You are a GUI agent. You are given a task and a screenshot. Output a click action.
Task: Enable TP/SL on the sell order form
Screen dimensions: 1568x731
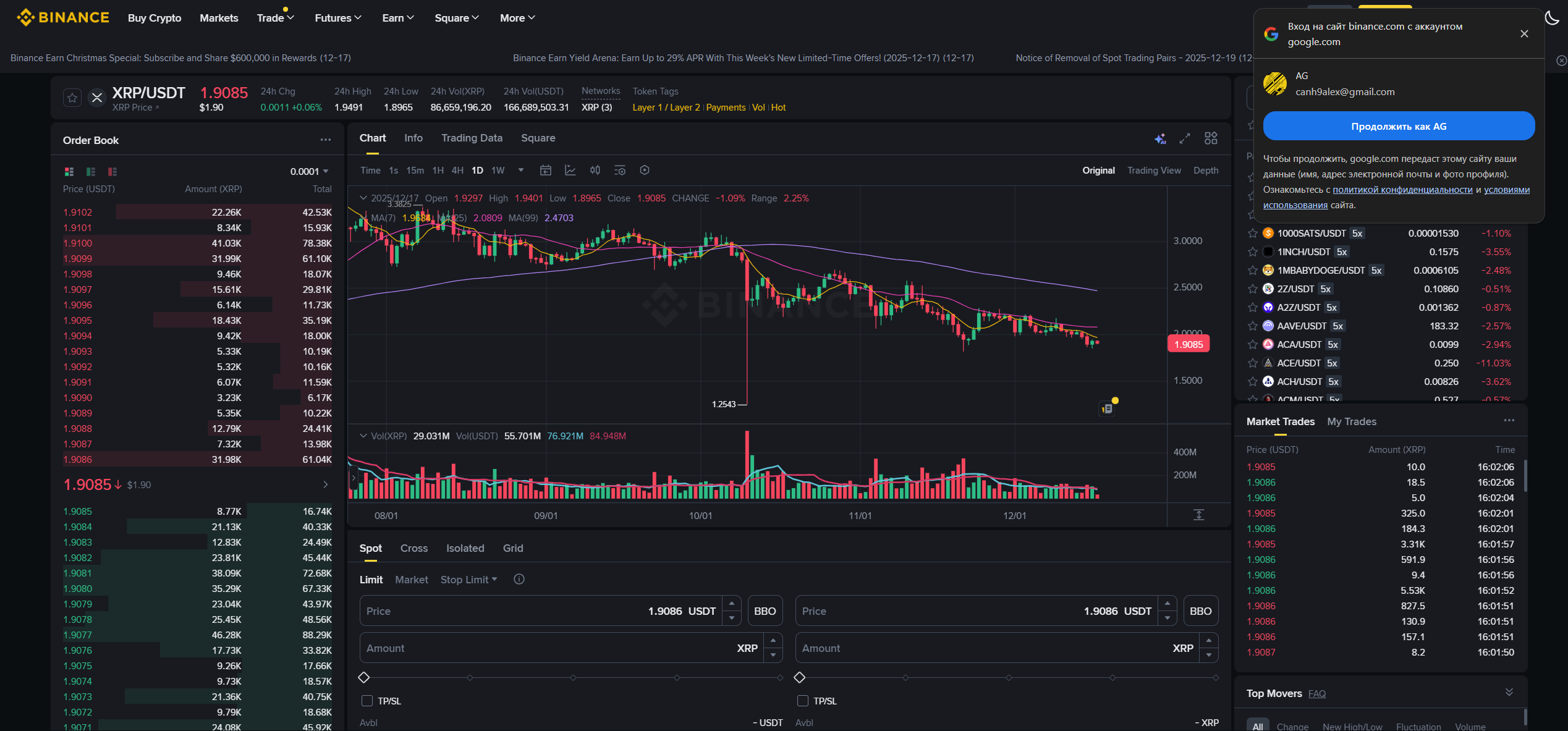pyautogui.click(x=802, y=701)
